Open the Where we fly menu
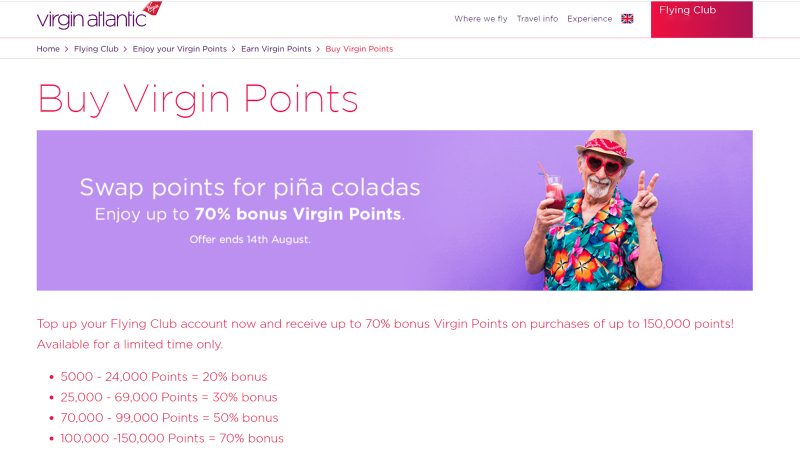This screenshot has height=450, width=800. tap(481, 19)
